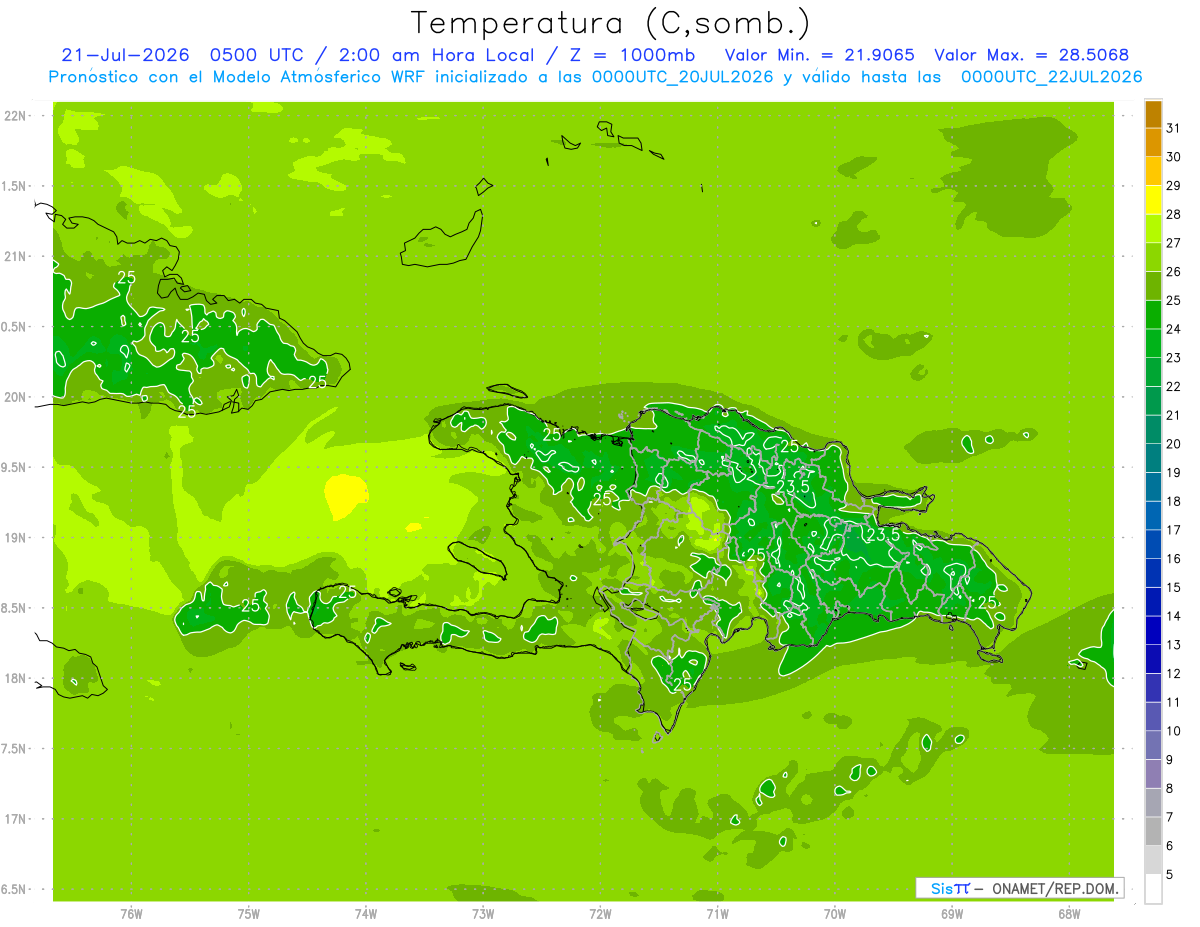The height and width of the screenshot is (927, 1200).
Task: Select the teal 19 degree legend swatch
Action: 1153,459
